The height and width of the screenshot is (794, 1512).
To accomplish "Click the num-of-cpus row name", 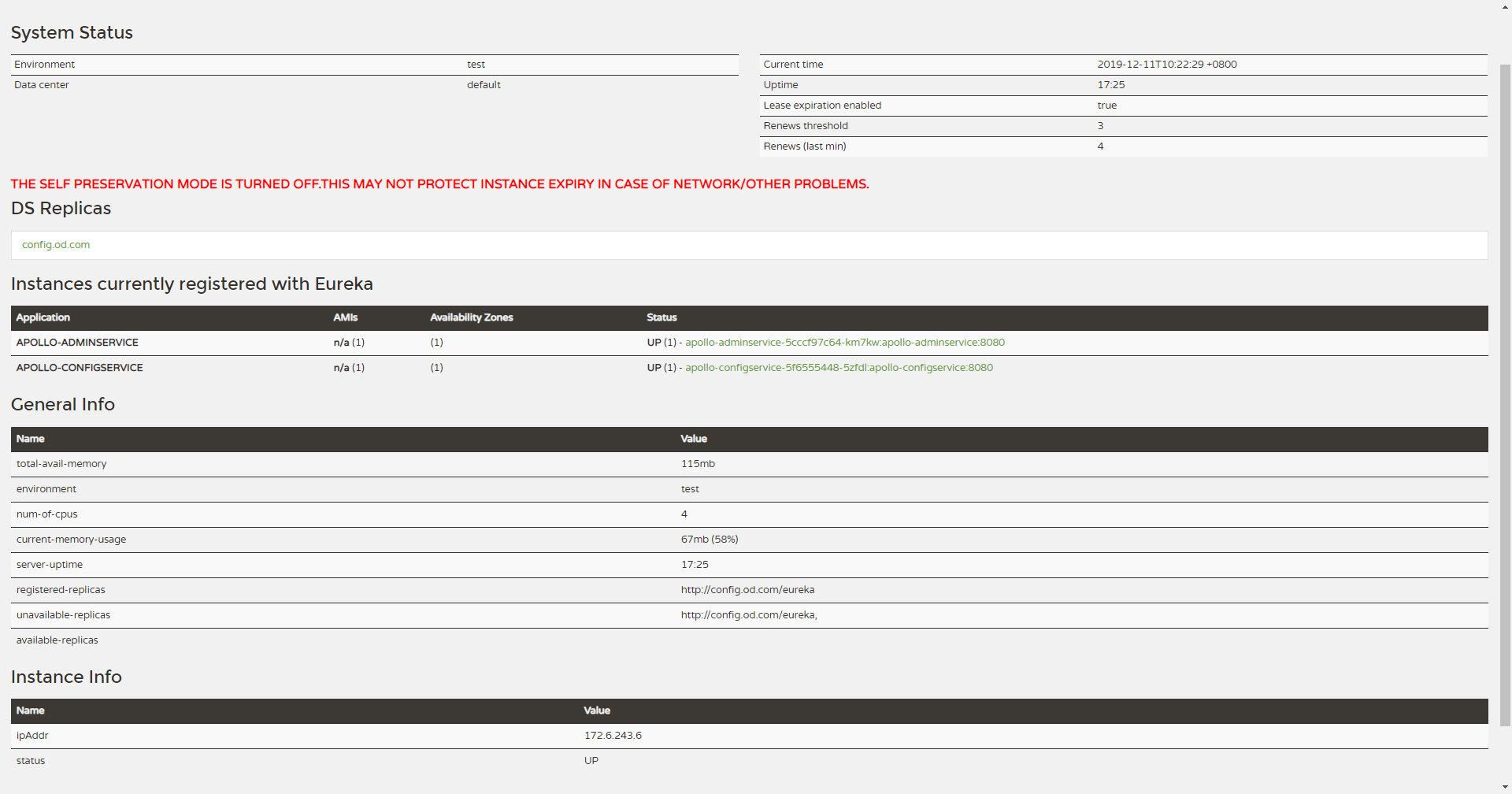I will (47, 514).
